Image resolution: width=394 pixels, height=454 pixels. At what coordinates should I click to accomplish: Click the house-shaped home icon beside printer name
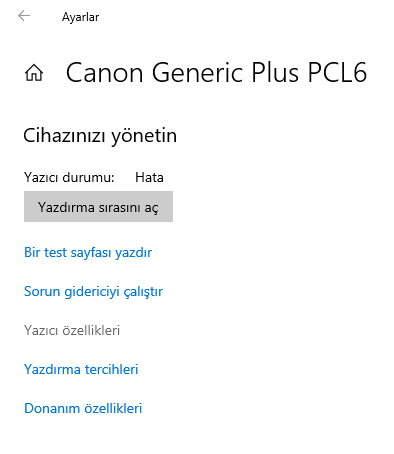(34, 73)
